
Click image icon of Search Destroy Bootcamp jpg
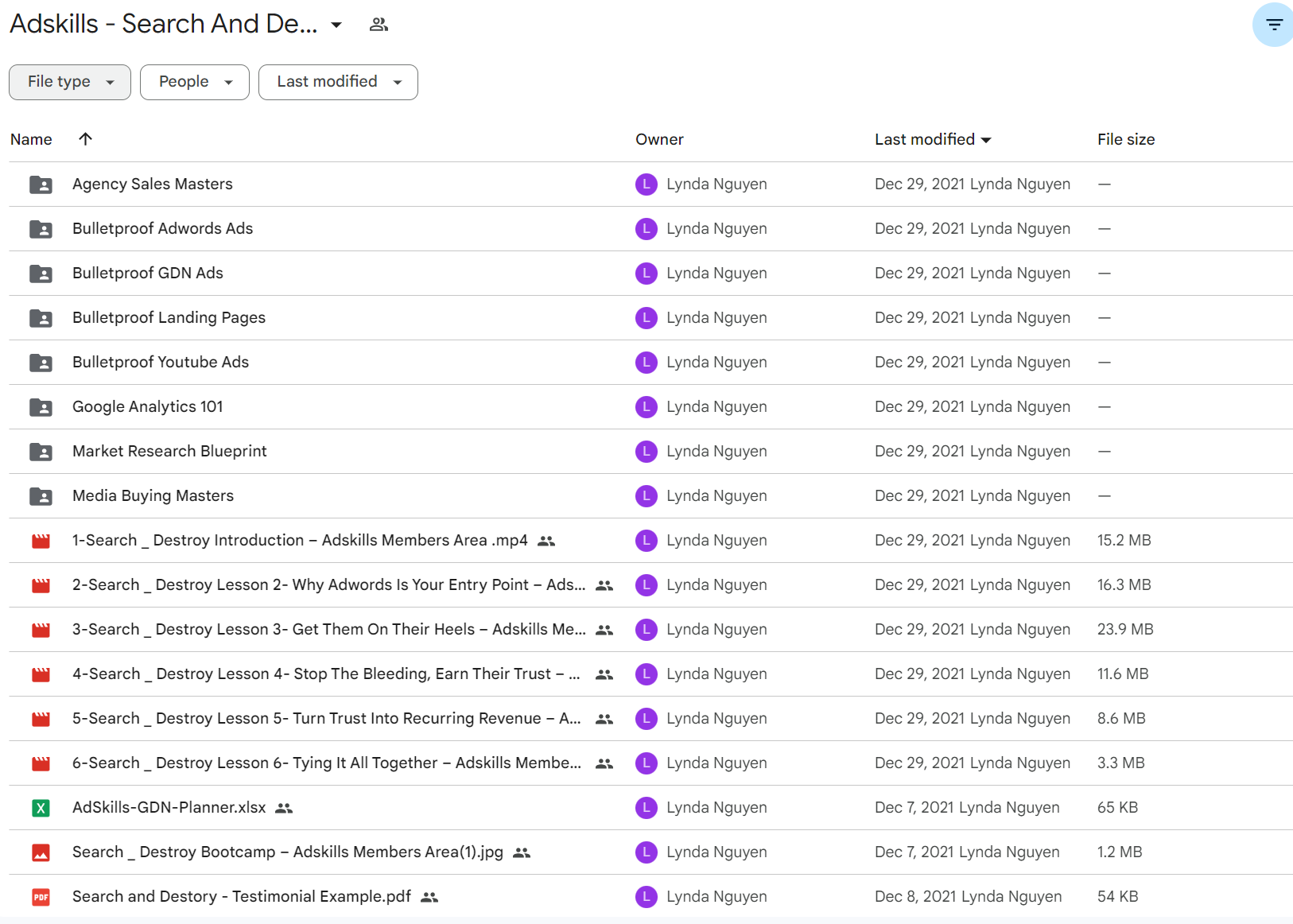coord(41,852)
